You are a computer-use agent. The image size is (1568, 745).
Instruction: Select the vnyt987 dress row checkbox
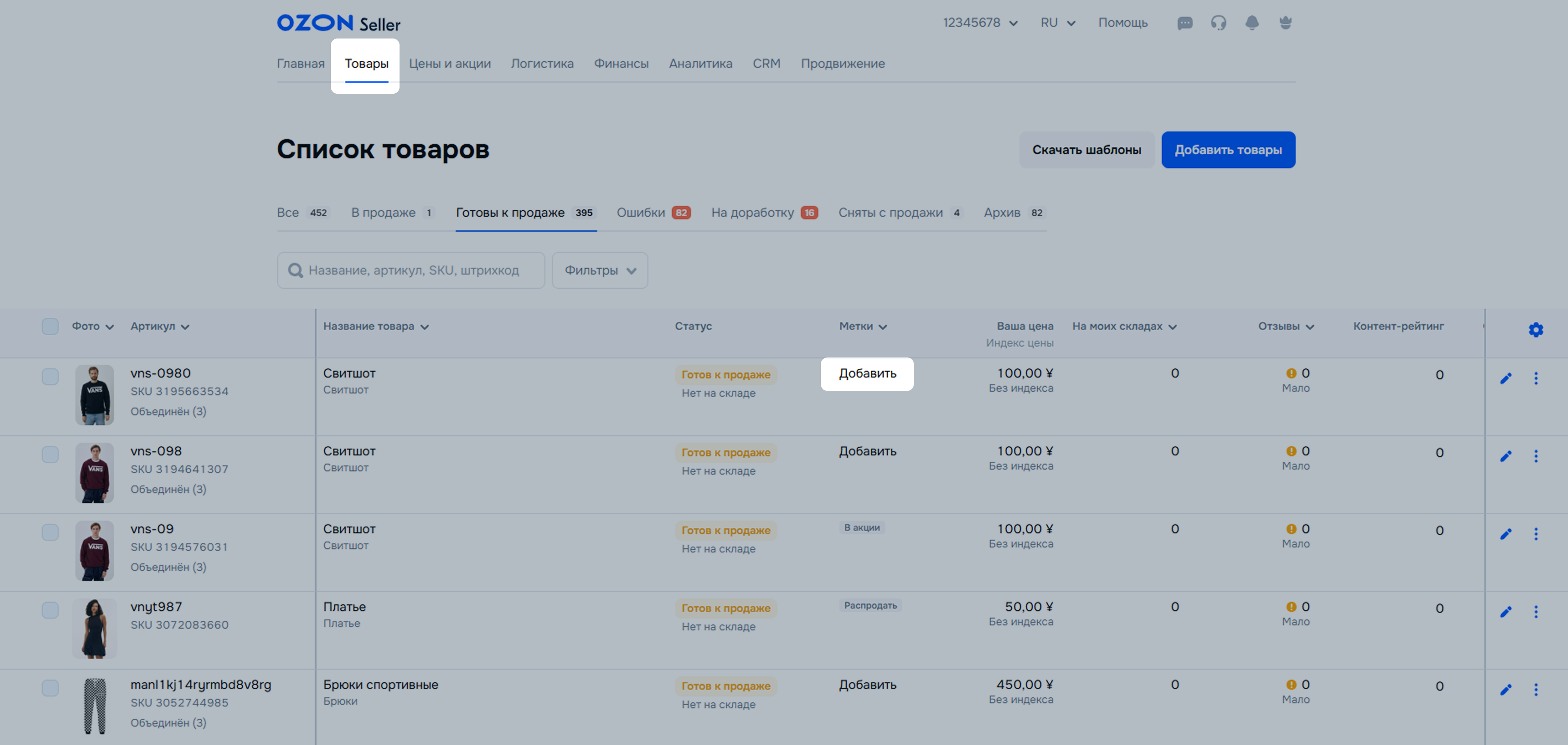pos(50,610)
